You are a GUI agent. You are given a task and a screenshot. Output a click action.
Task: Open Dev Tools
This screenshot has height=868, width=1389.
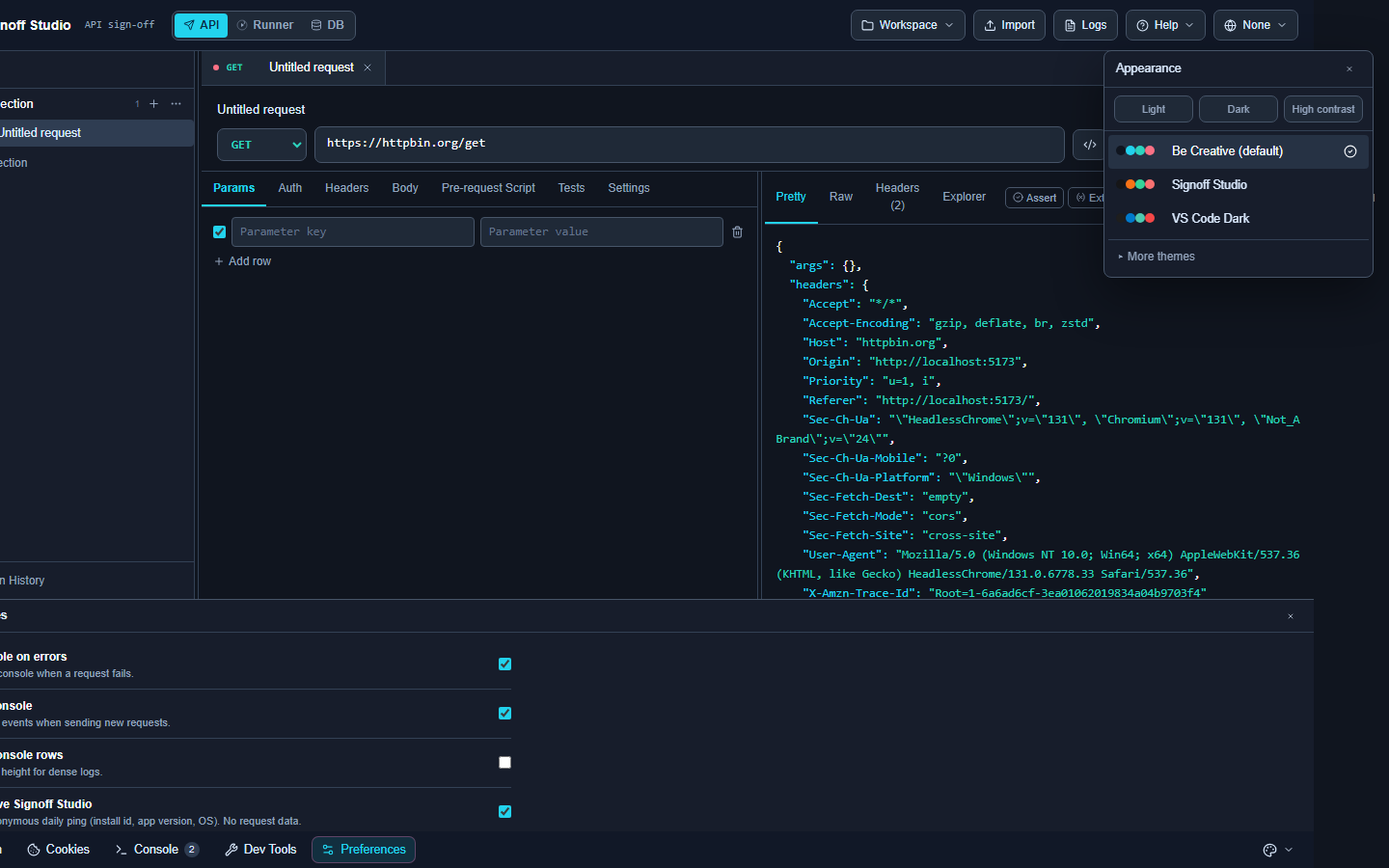coord(260,850)
